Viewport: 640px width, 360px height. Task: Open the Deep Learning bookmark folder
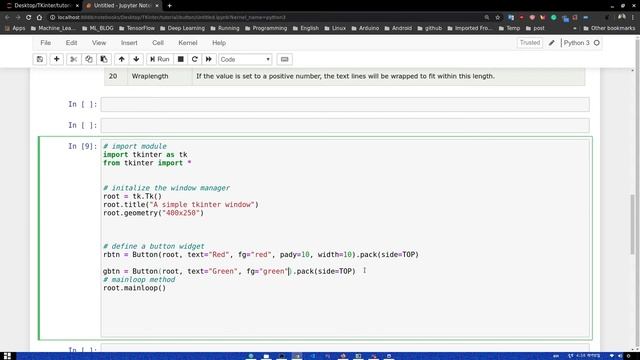182,28
